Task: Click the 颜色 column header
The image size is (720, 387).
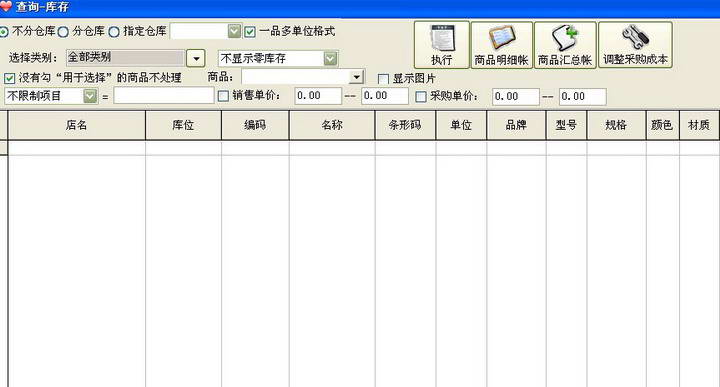Action: [662, 125]
